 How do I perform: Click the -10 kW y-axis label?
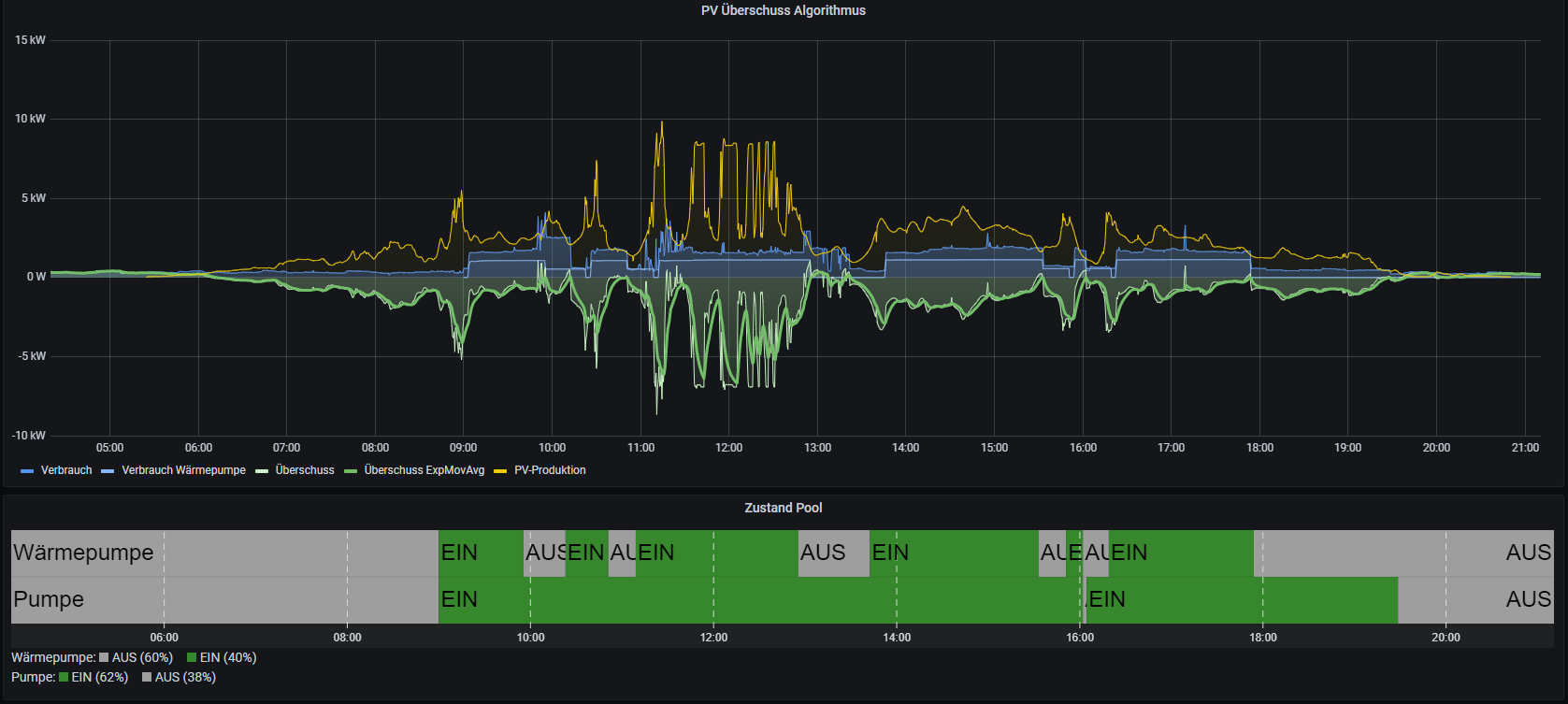click(x=29, y=436)
